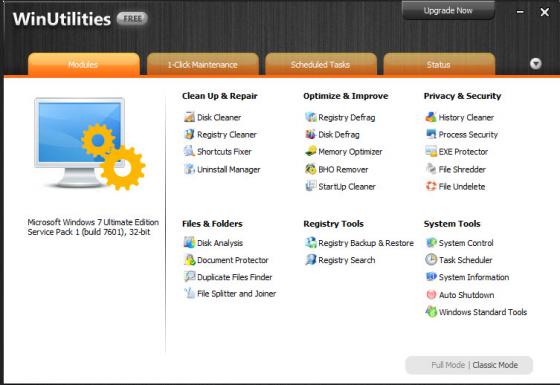The image size is (560, 385).
Task: Click the Registry Cleaner icon
Action: pyautogui.click(x=189, y=134)
